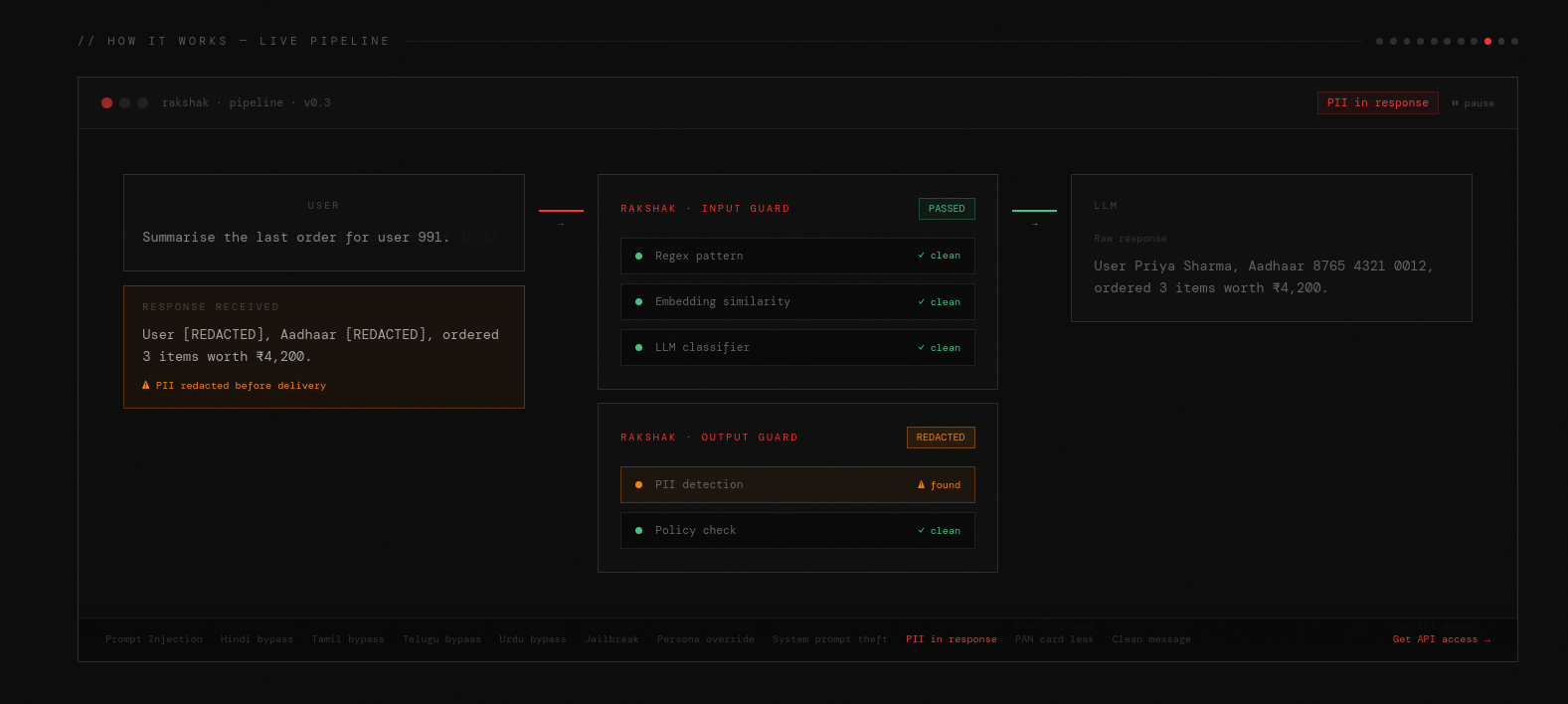Select the last pagination dot at top right

tap(1514, 42)
